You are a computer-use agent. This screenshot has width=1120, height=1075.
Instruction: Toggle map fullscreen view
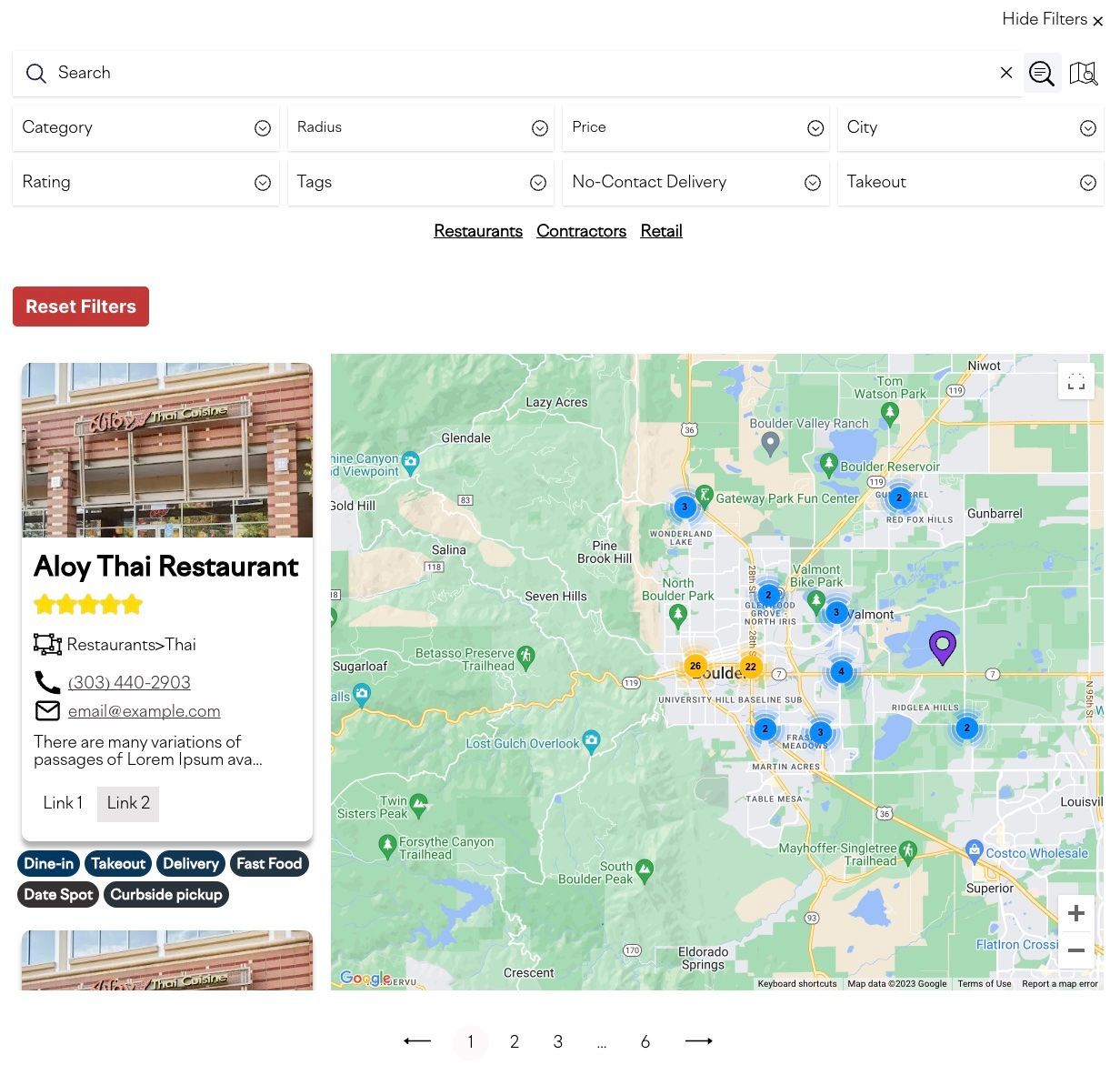[1076, 382]
